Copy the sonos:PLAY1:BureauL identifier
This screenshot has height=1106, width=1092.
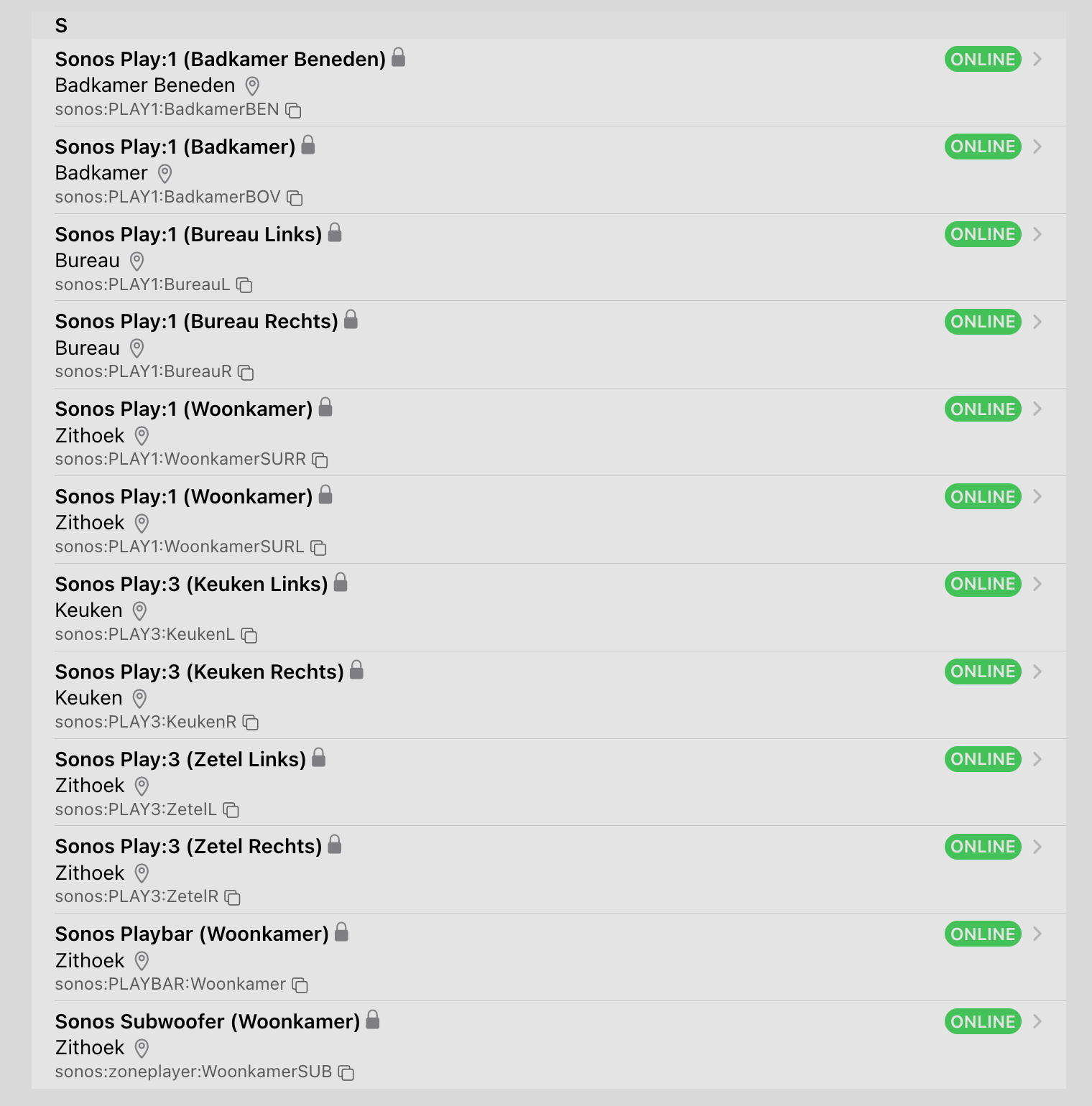click(244, 285)
